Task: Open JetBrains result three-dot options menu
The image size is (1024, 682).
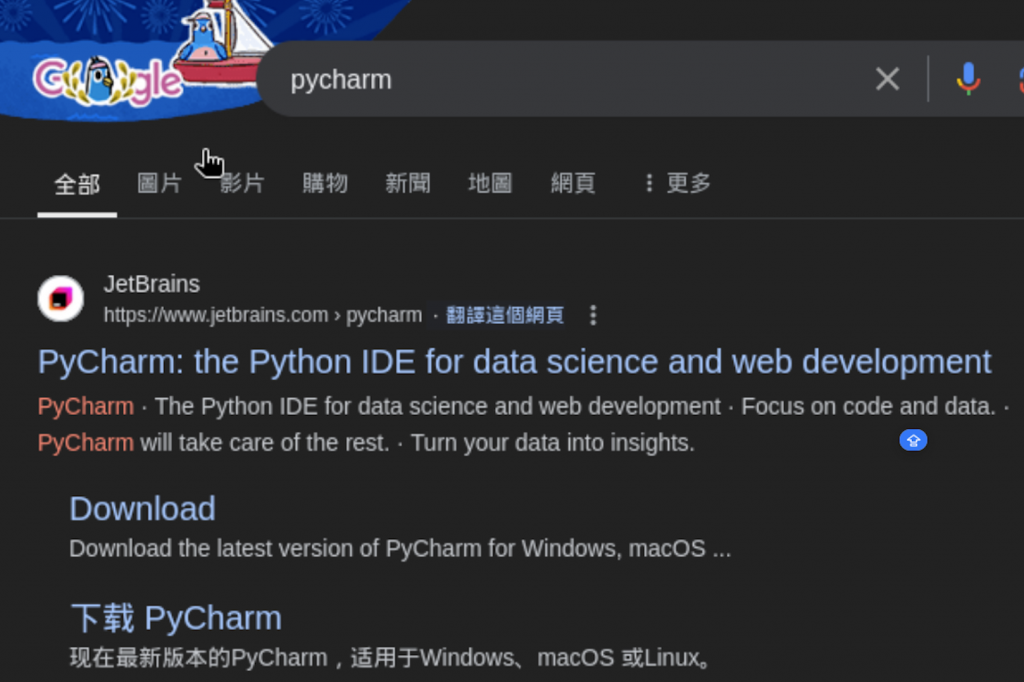Action: [593, 315]
